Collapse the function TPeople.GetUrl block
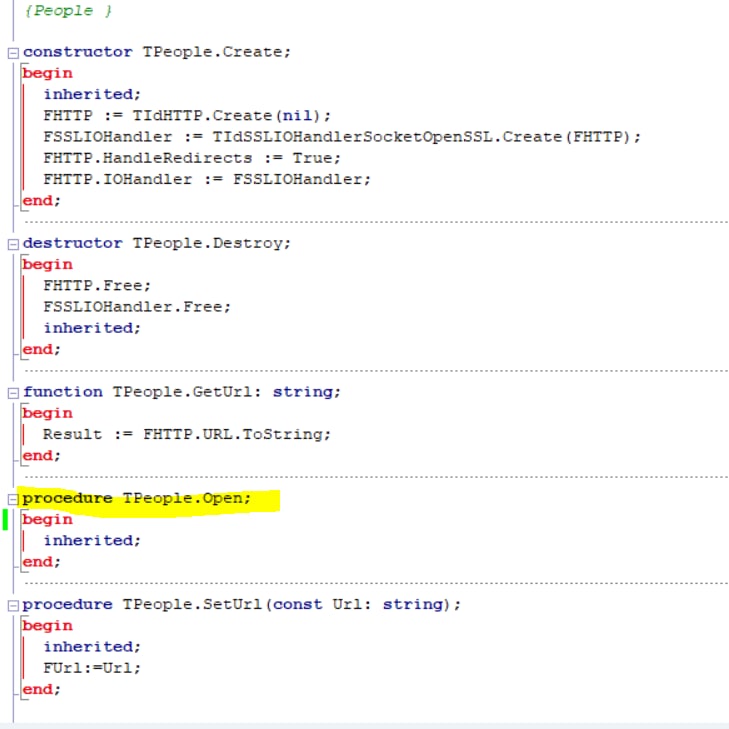The width and height of the screenshot is (729, 729). point(13,393)
